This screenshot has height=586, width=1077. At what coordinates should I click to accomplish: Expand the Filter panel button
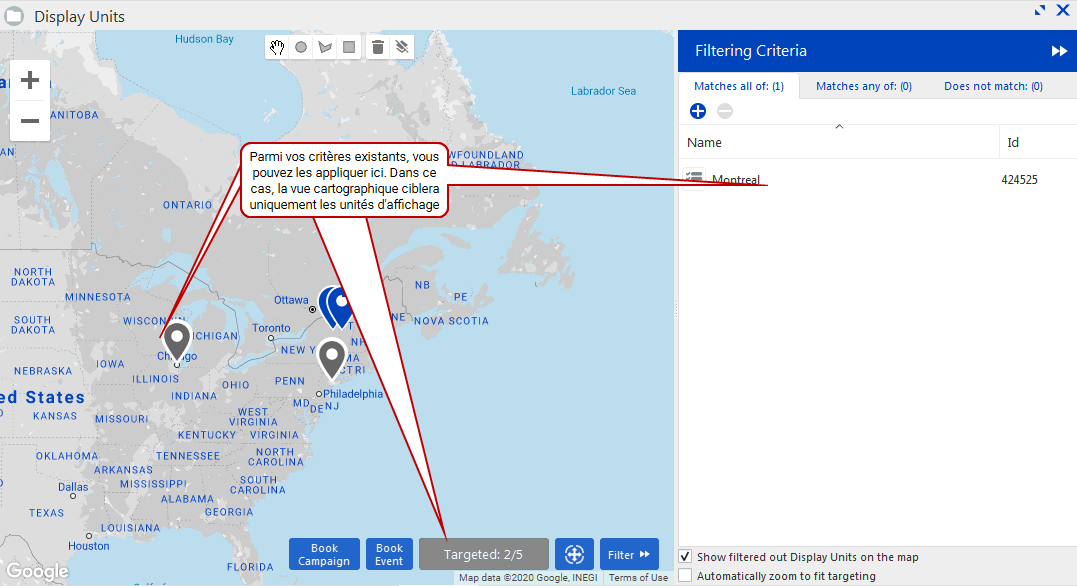pos(629,554)
